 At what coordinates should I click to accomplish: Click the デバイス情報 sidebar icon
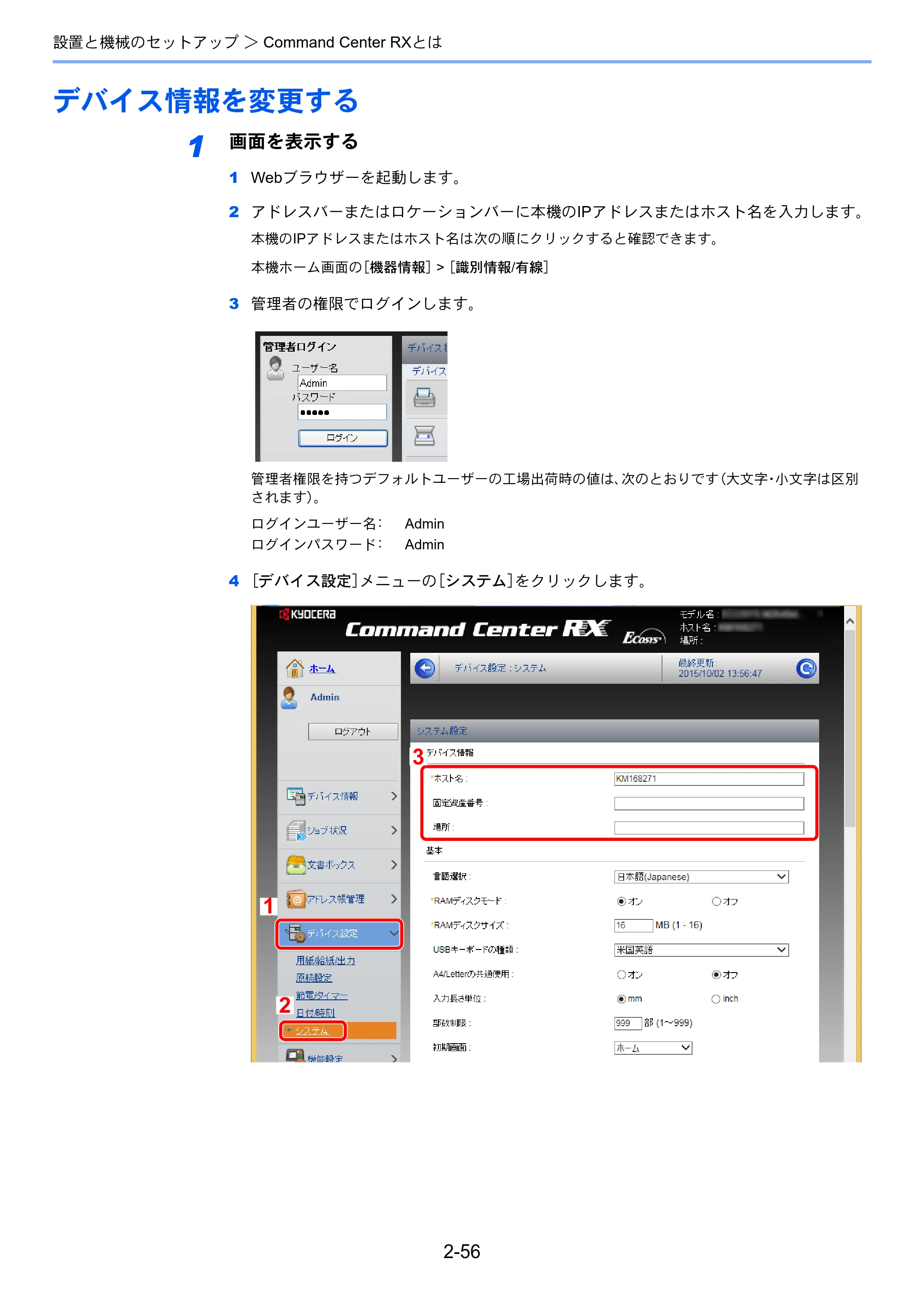point(296,796)
